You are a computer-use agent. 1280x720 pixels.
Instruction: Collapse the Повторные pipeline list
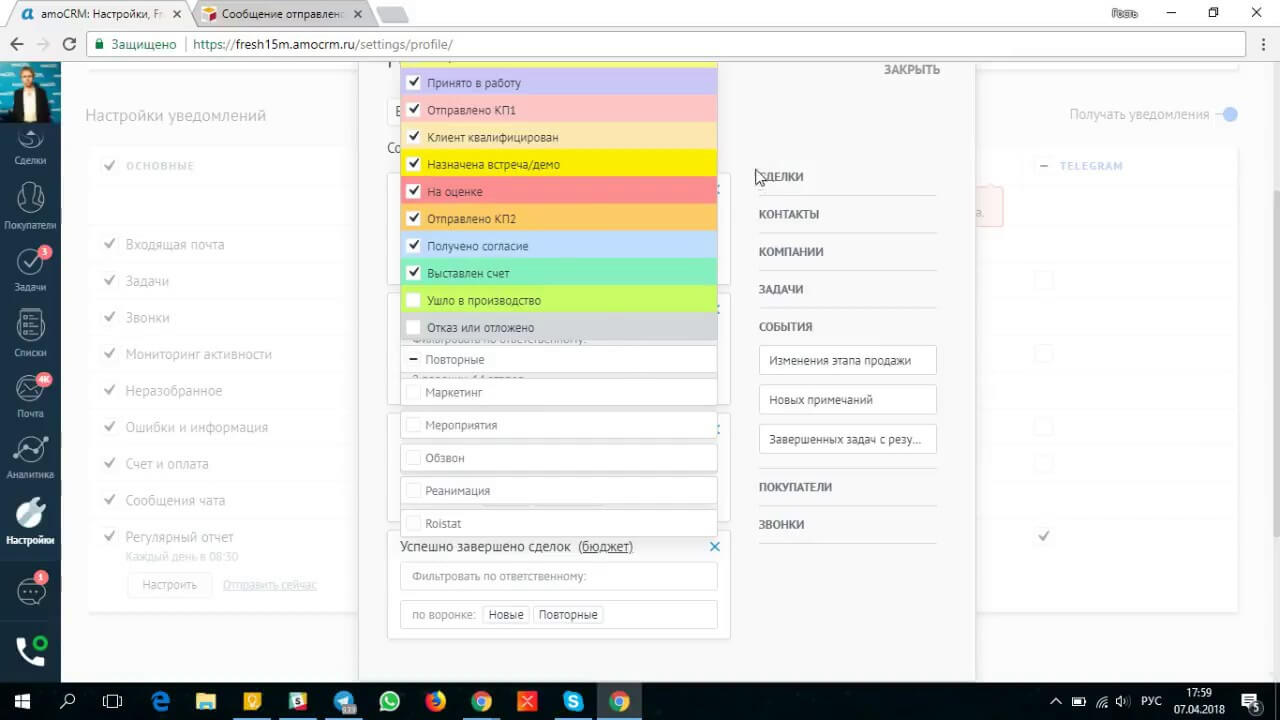[413, 359]
